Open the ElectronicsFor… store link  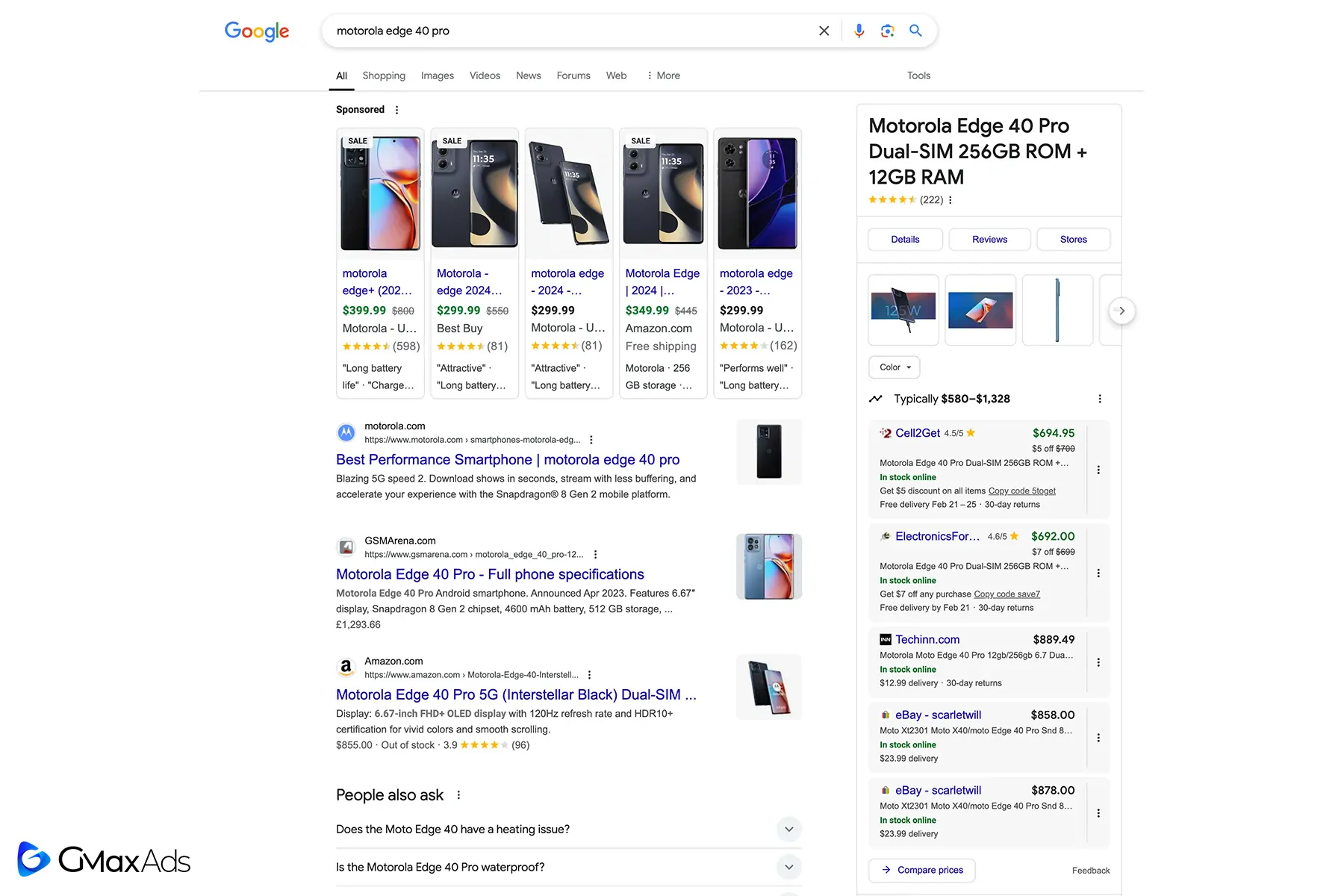coord(938,537)
